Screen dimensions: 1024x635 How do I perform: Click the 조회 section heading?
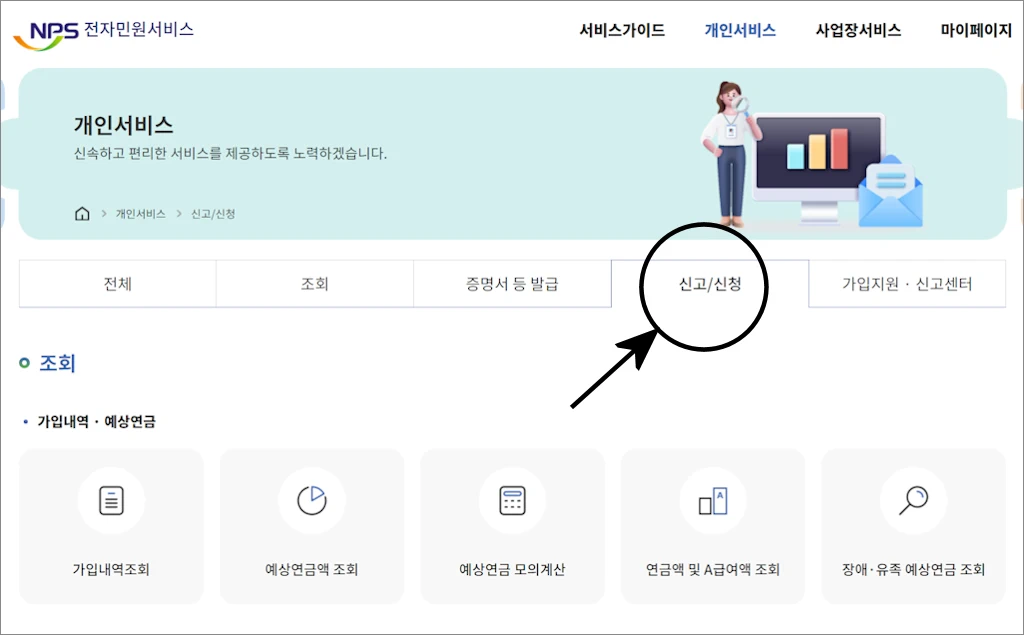57,363
